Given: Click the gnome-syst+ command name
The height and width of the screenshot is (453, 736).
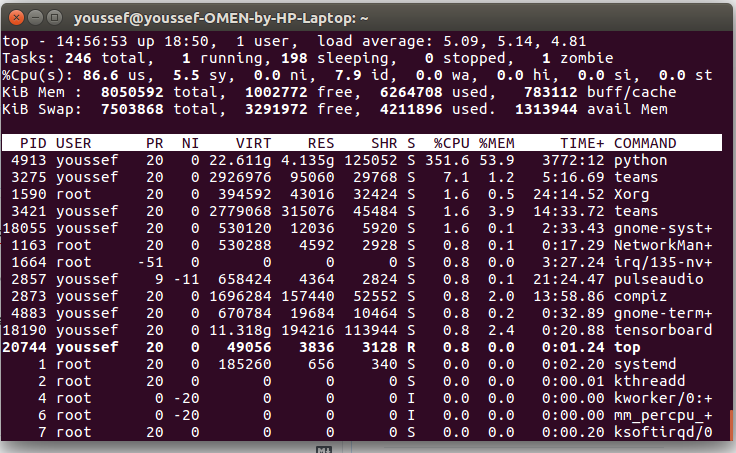Looking at the screenshot, I should [x=663, y=229].
